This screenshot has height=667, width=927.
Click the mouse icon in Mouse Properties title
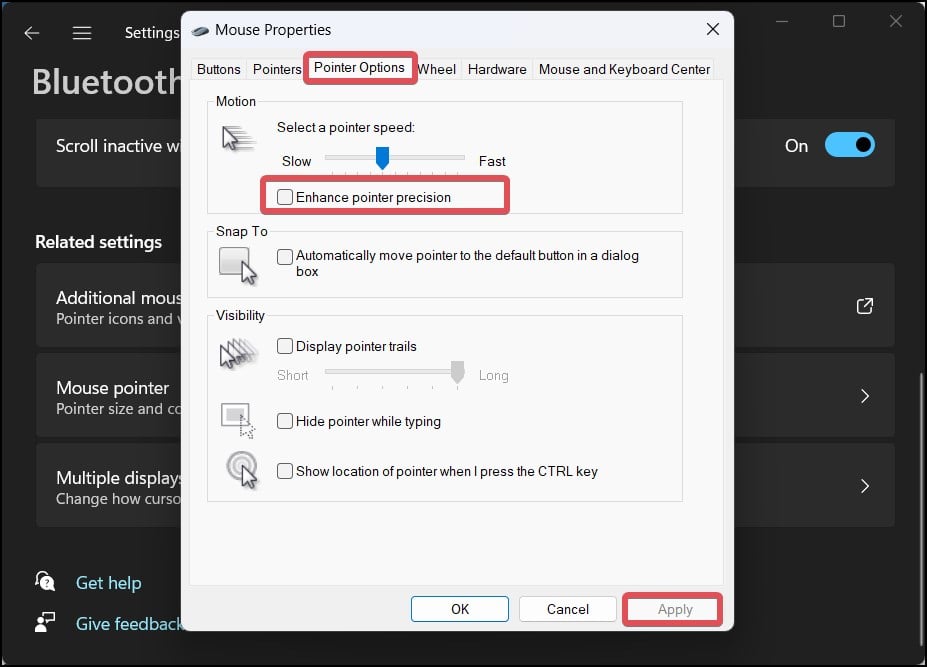point(200,31)
